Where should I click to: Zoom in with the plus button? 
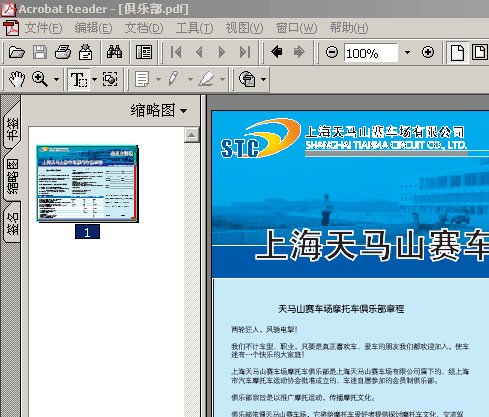click(x=428, y=52)
